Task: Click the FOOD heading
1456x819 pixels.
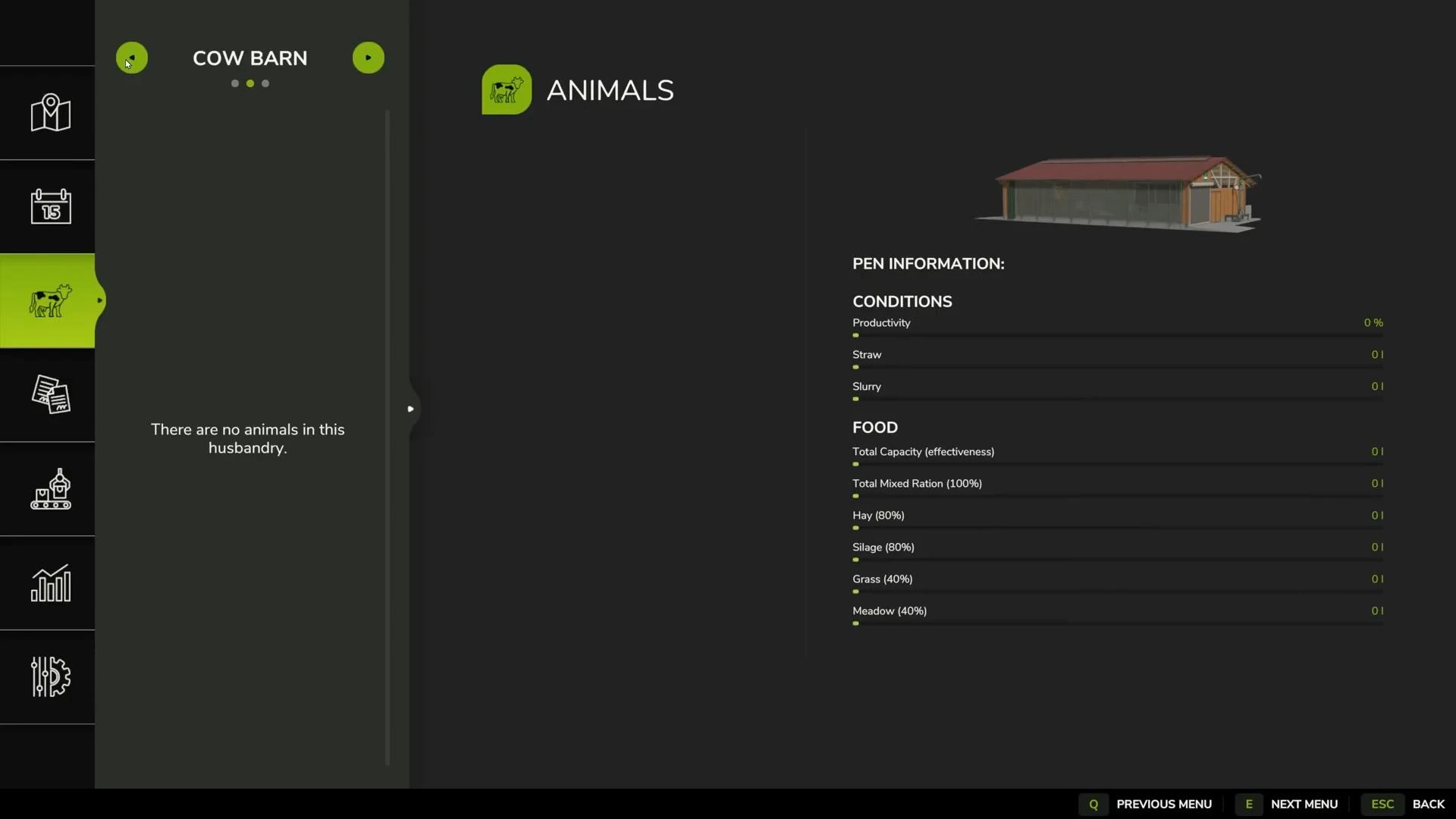Action: (875, 427)
